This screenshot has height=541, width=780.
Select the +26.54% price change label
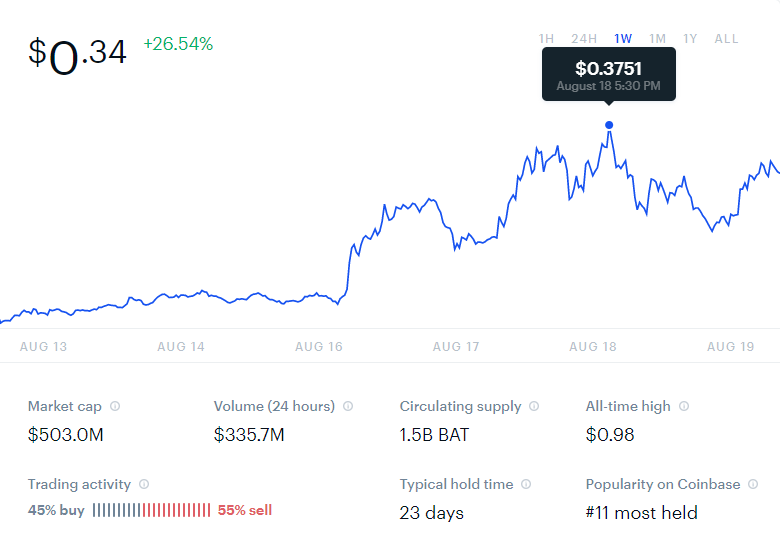click(x=178, y=44)
